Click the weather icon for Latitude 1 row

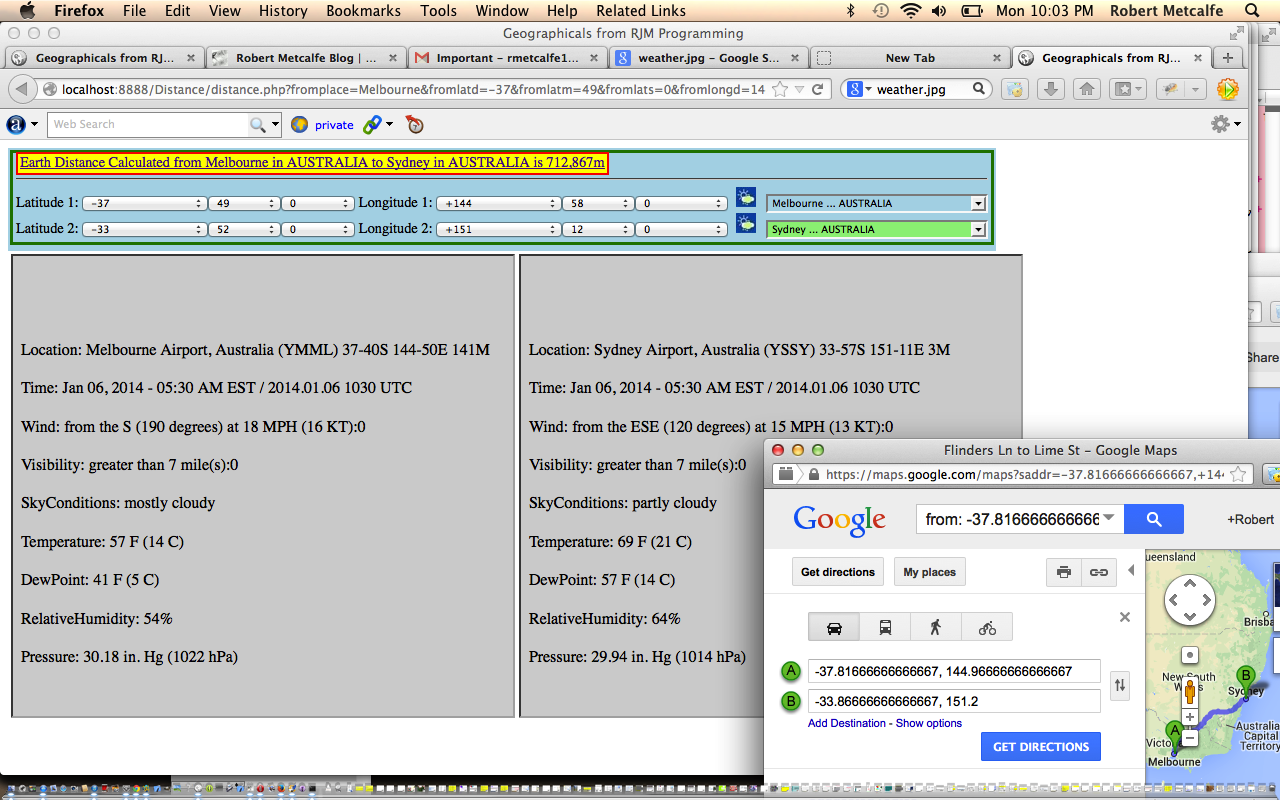(746, 197)
